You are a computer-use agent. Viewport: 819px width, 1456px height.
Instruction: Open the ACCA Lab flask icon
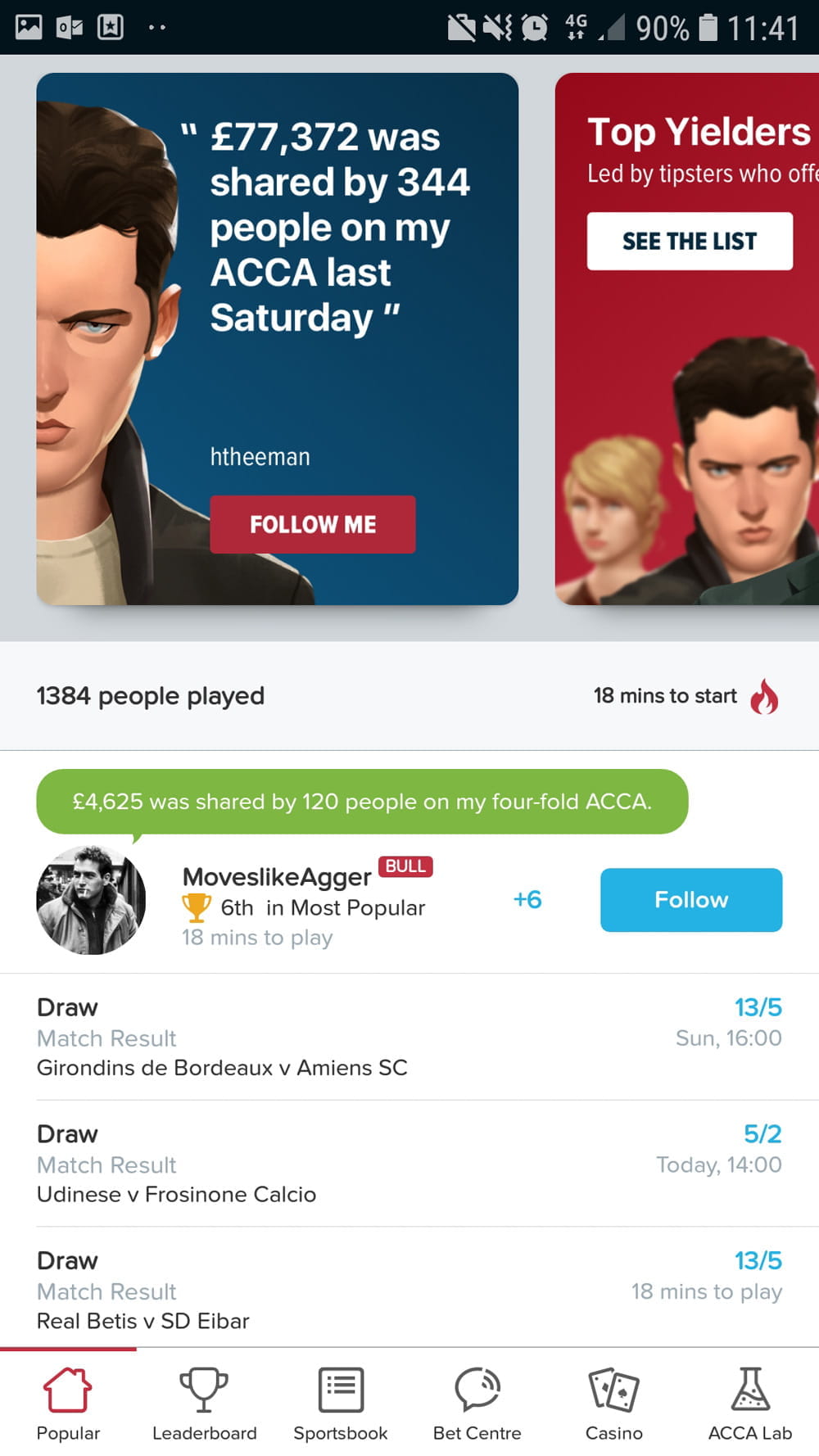(x=750, y=1390)
